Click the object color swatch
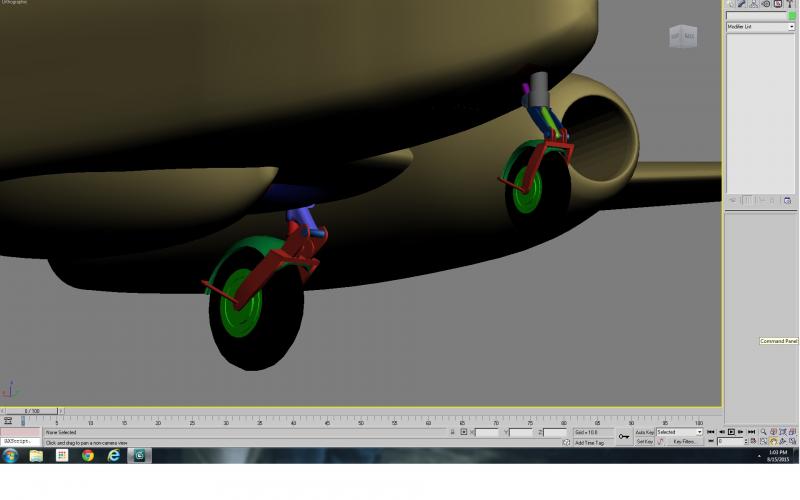The height and width of the screenshot is (500, 800). [792, 16]
